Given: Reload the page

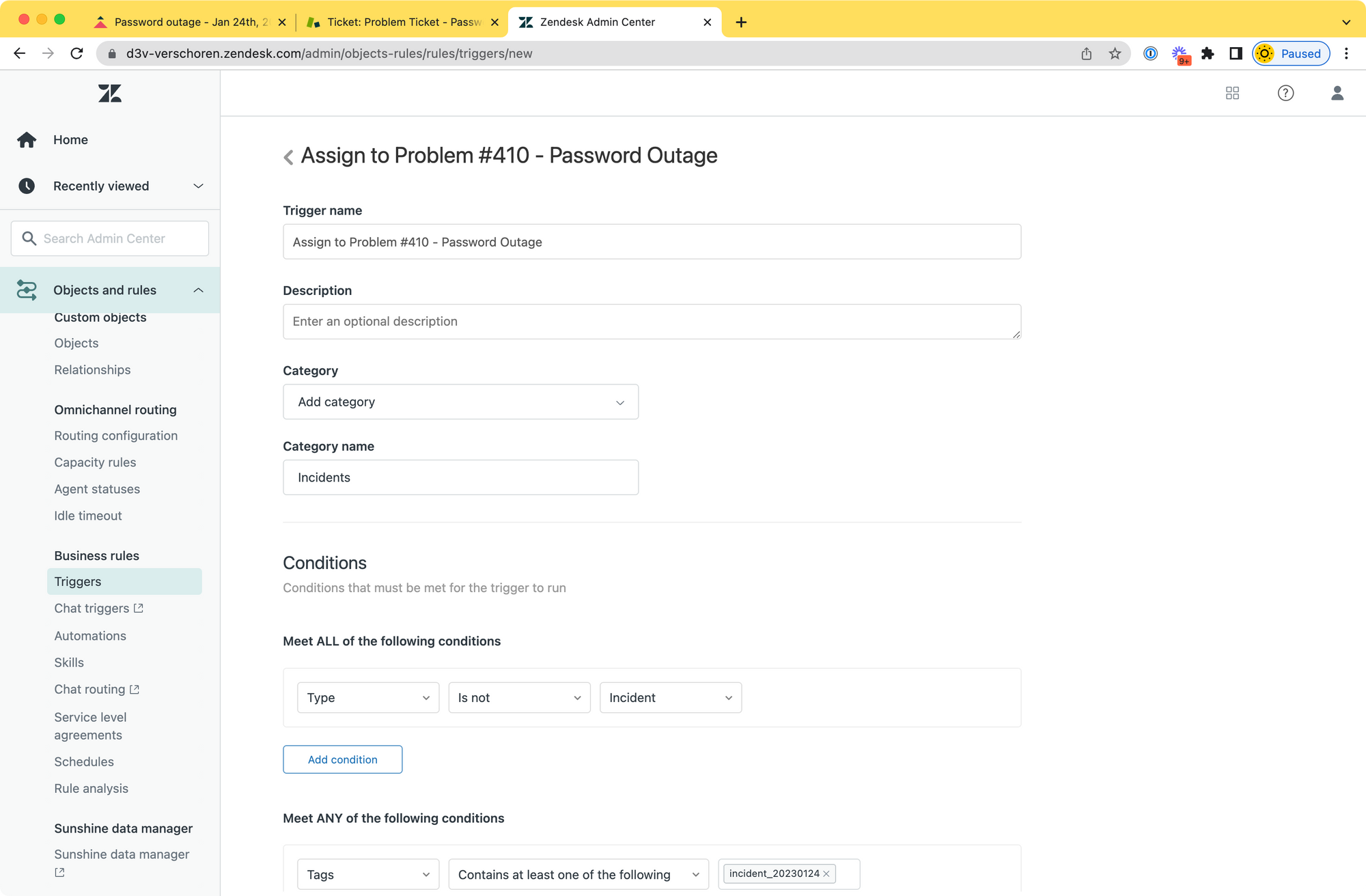Looking at the screenshot, I should click(x=77, y=53).
